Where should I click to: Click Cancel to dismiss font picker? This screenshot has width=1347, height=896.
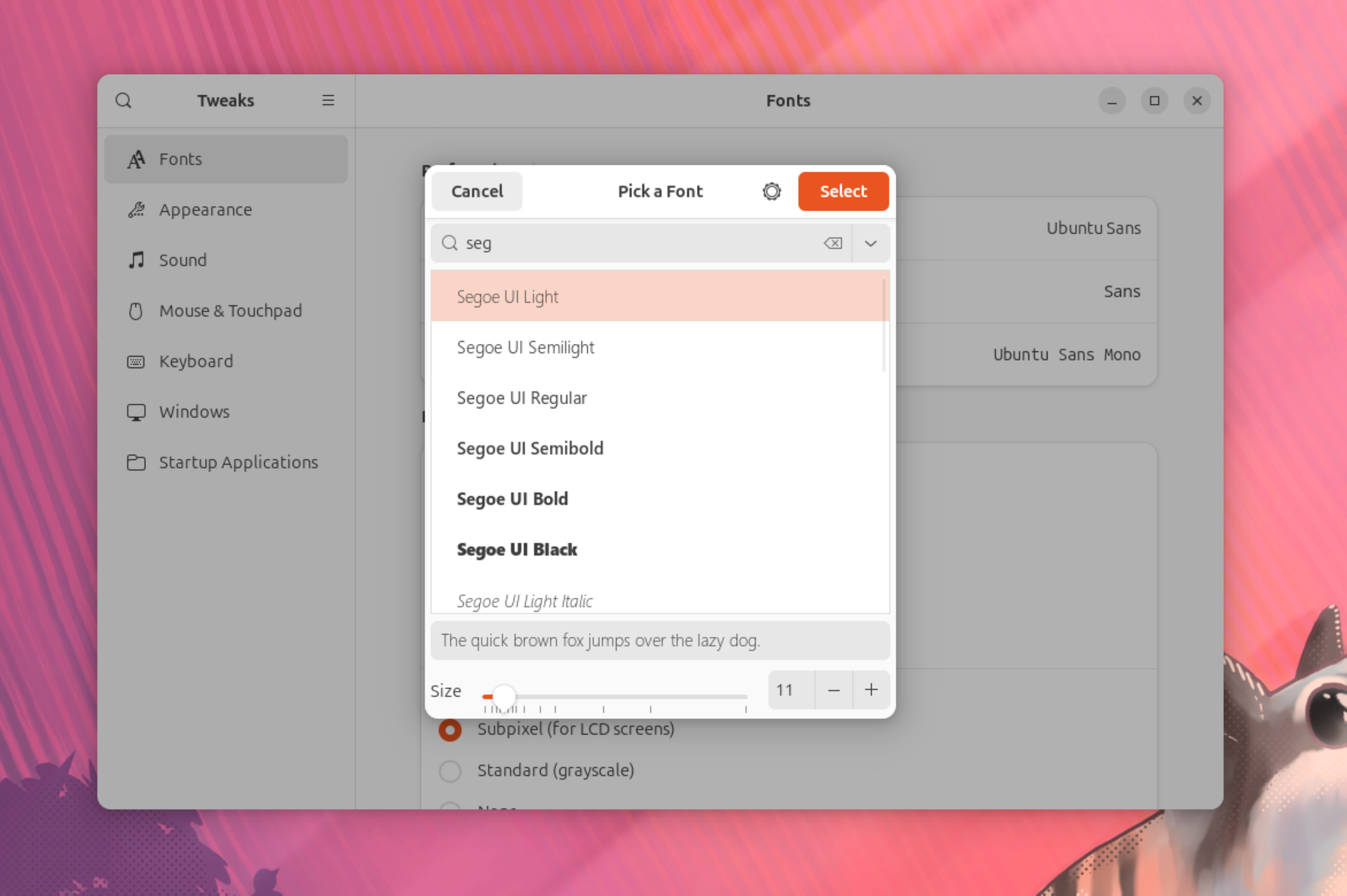476,191
